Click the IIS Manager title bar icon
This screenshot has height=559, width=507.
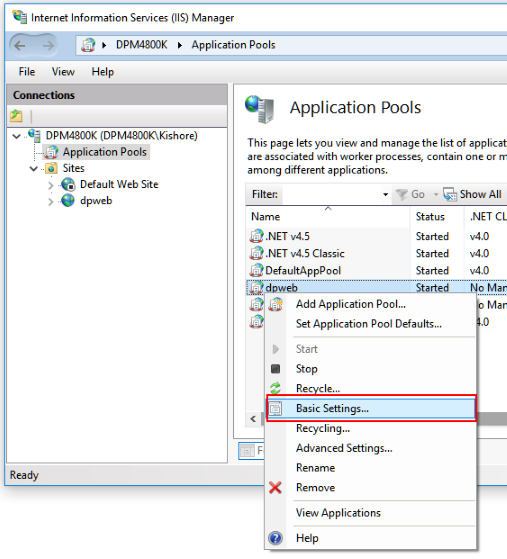(x=19, y=17)
